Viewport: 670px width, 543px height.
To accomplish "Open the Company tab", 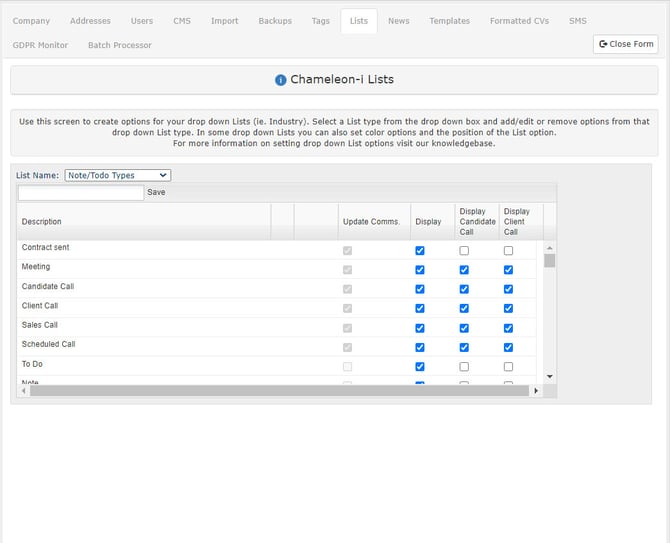I will pyautogui.click(x=31, y=21).
